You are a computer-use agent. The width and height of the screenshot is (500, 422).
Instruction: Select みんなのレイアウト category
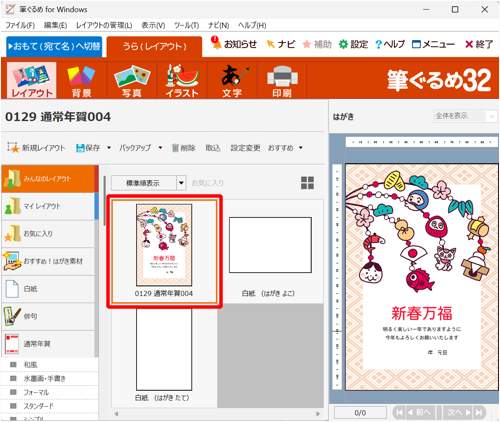(x=50, y=179)
